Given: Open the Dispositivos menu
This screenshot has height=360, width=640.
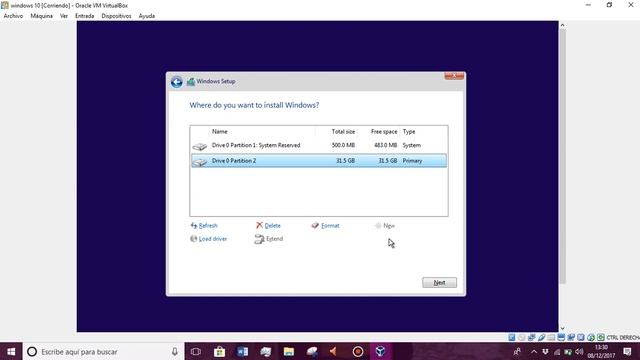Looking at the screenshot, I should (x=116, y=16).
